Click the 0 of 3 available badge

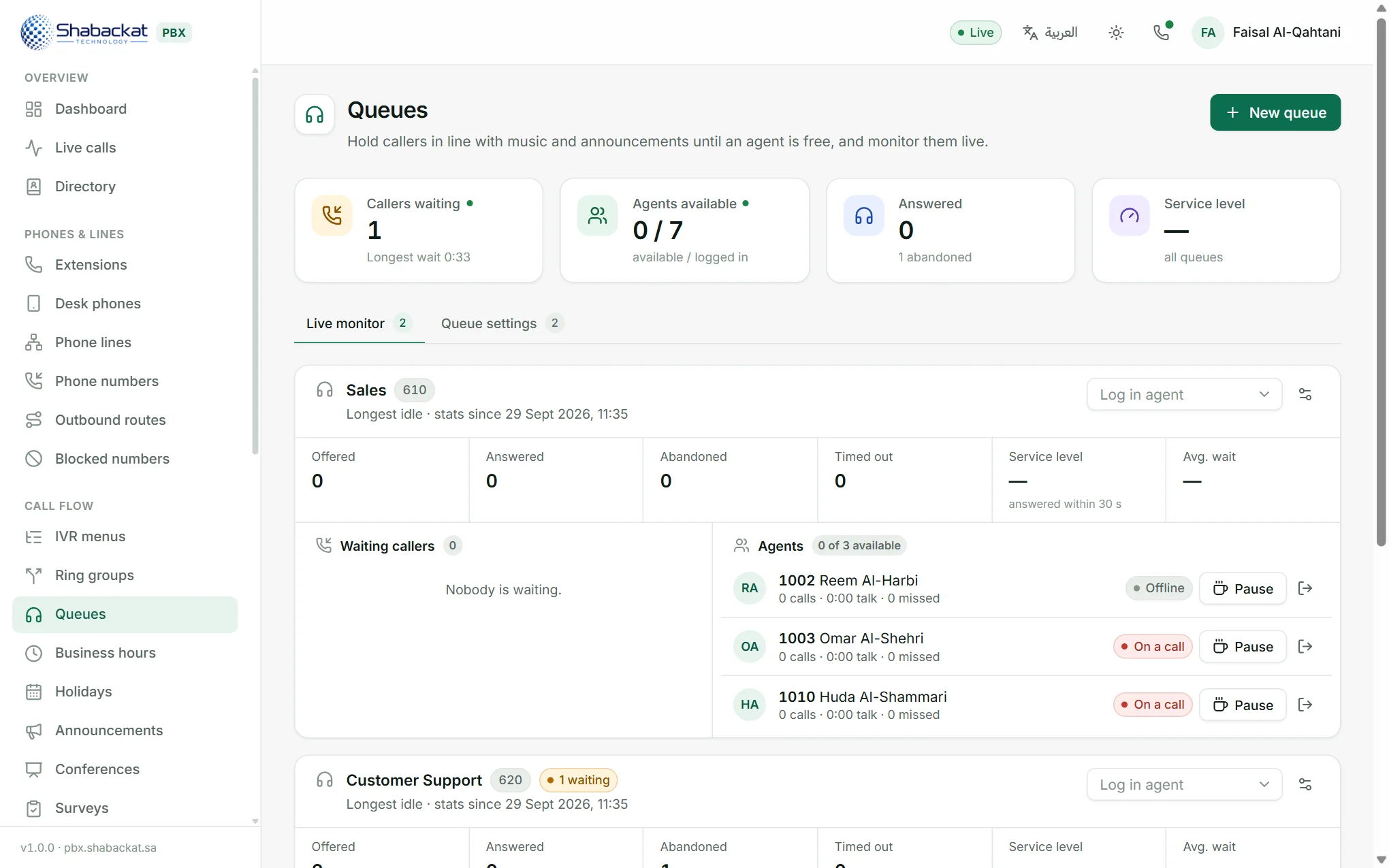tap(859, 545)
